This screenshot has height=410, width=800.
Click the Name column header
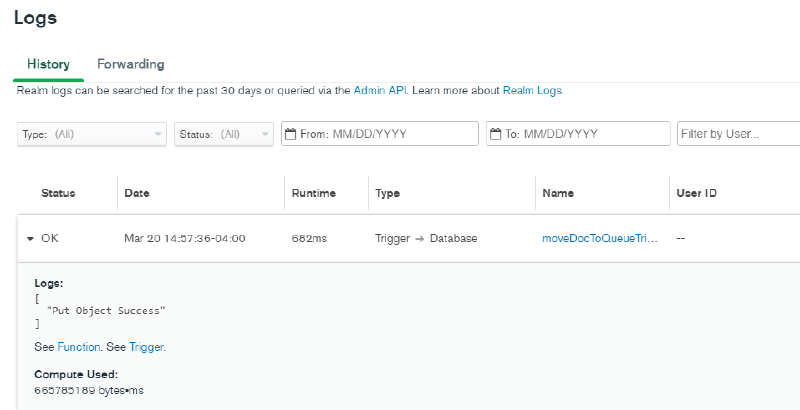coord(558,193)
